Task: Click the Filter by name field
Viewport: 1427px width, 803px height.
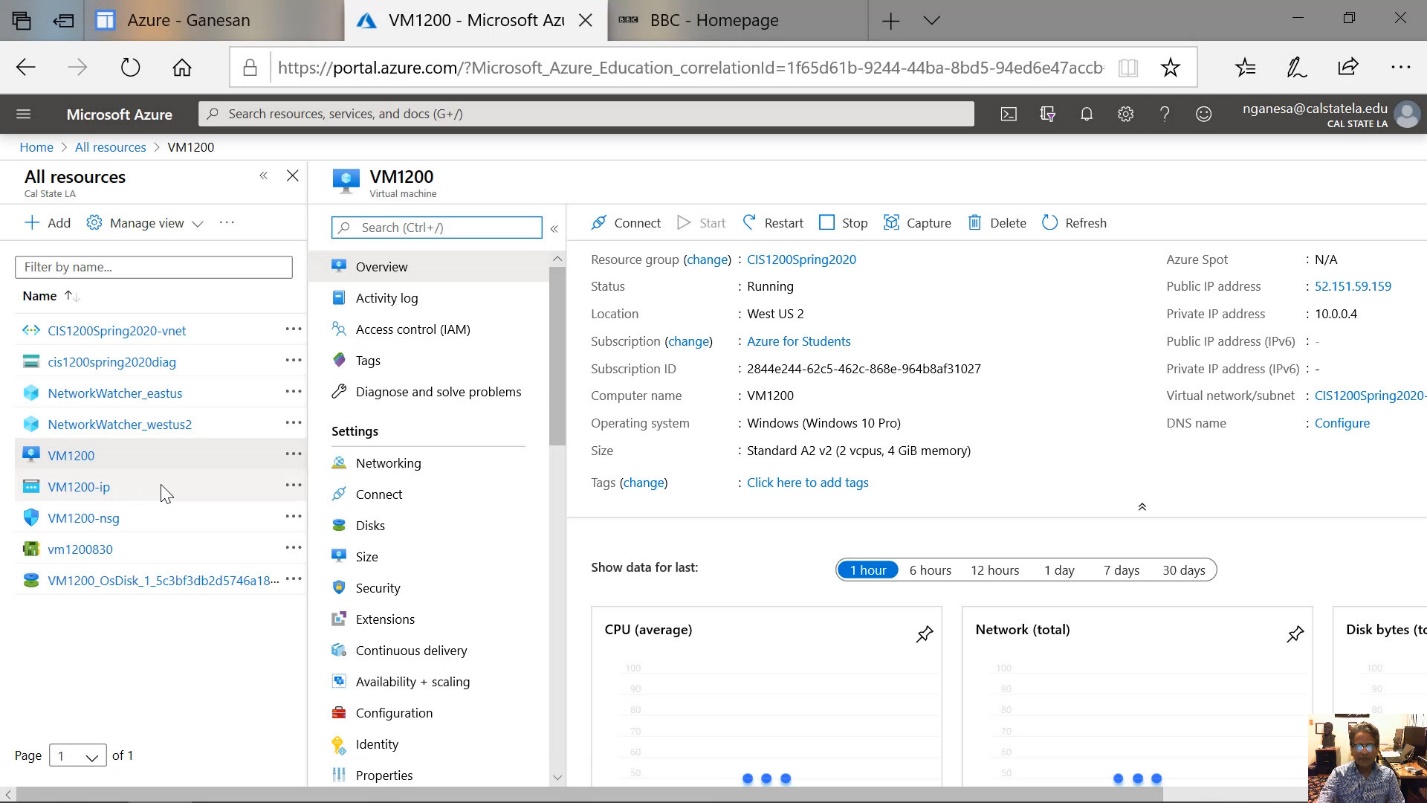Action: (x=154, y=267)
